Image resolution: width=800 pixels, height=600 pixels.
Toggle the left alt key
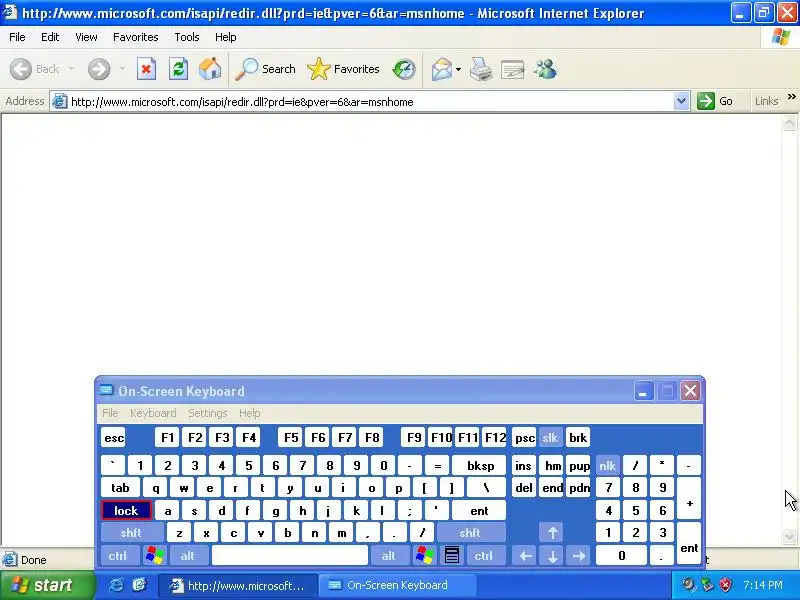coord(188,555)
